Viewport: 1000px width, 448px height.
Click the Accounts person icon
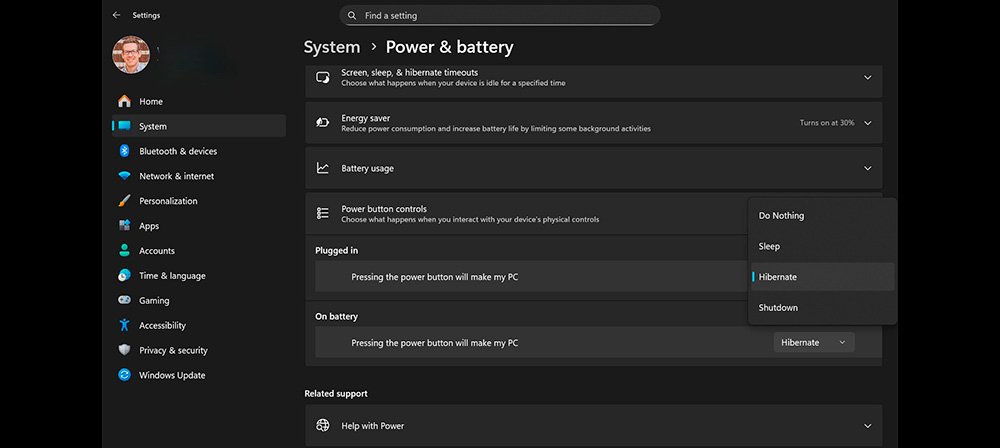coord(124,251)
